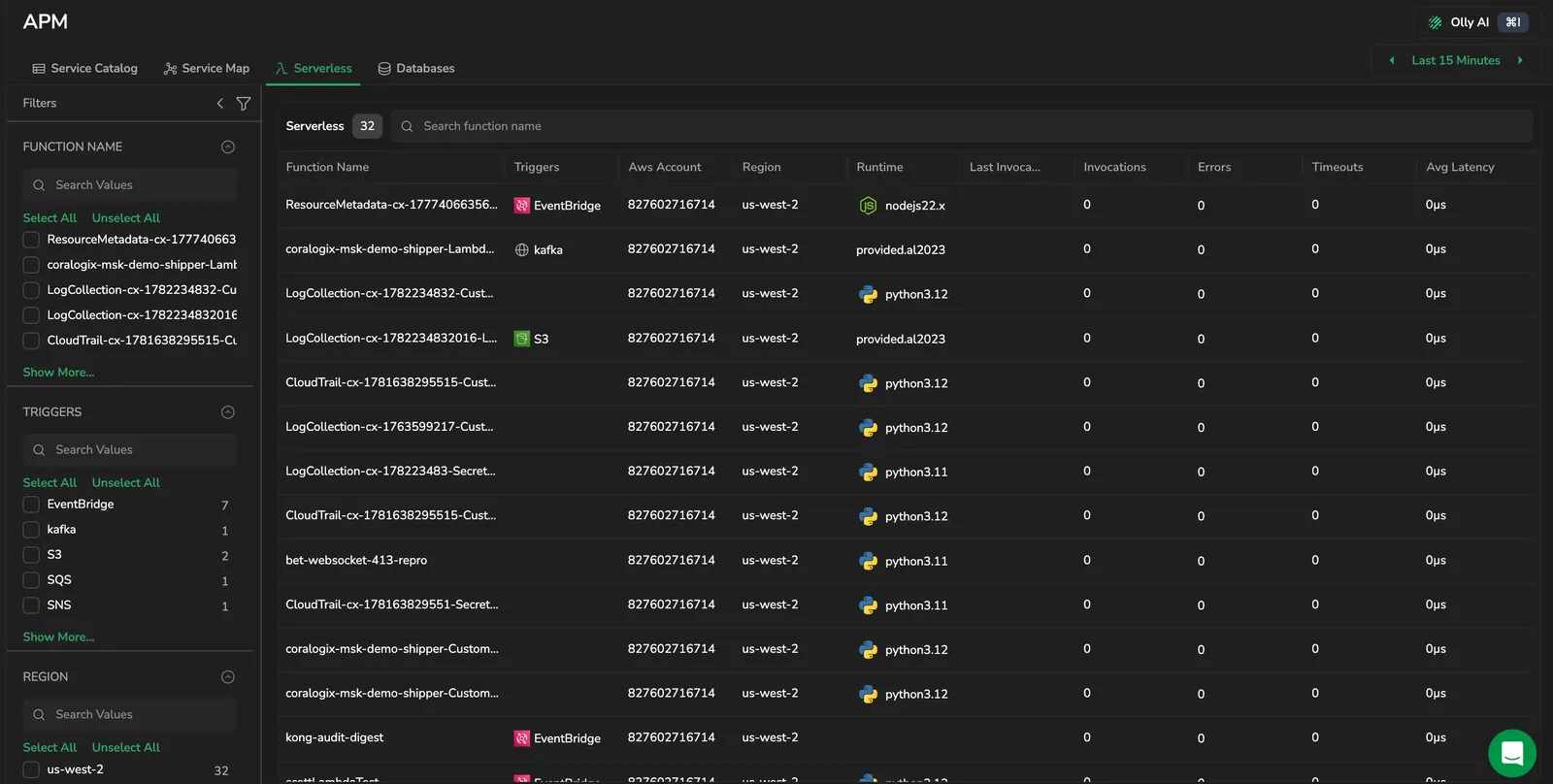Tick the EventBridge trigger checkbox
The height and width of the screenshot is (784, 1553).
[x=31, y=505]
